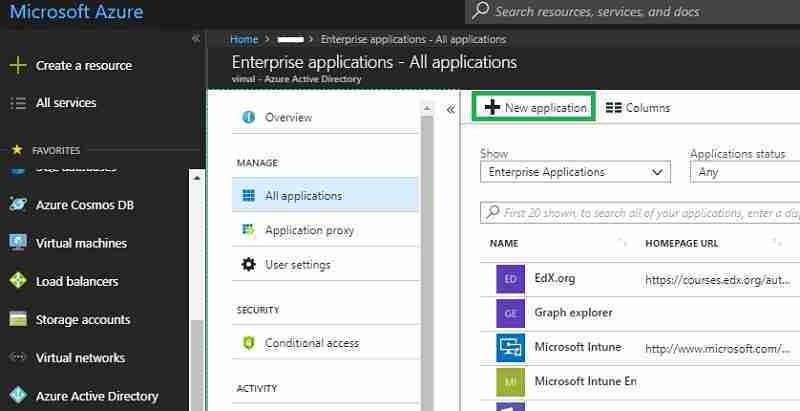Click Virtual networks in favorites
Image resolution: width=800 pixels, height=411 pixels.
click(80, 358)
